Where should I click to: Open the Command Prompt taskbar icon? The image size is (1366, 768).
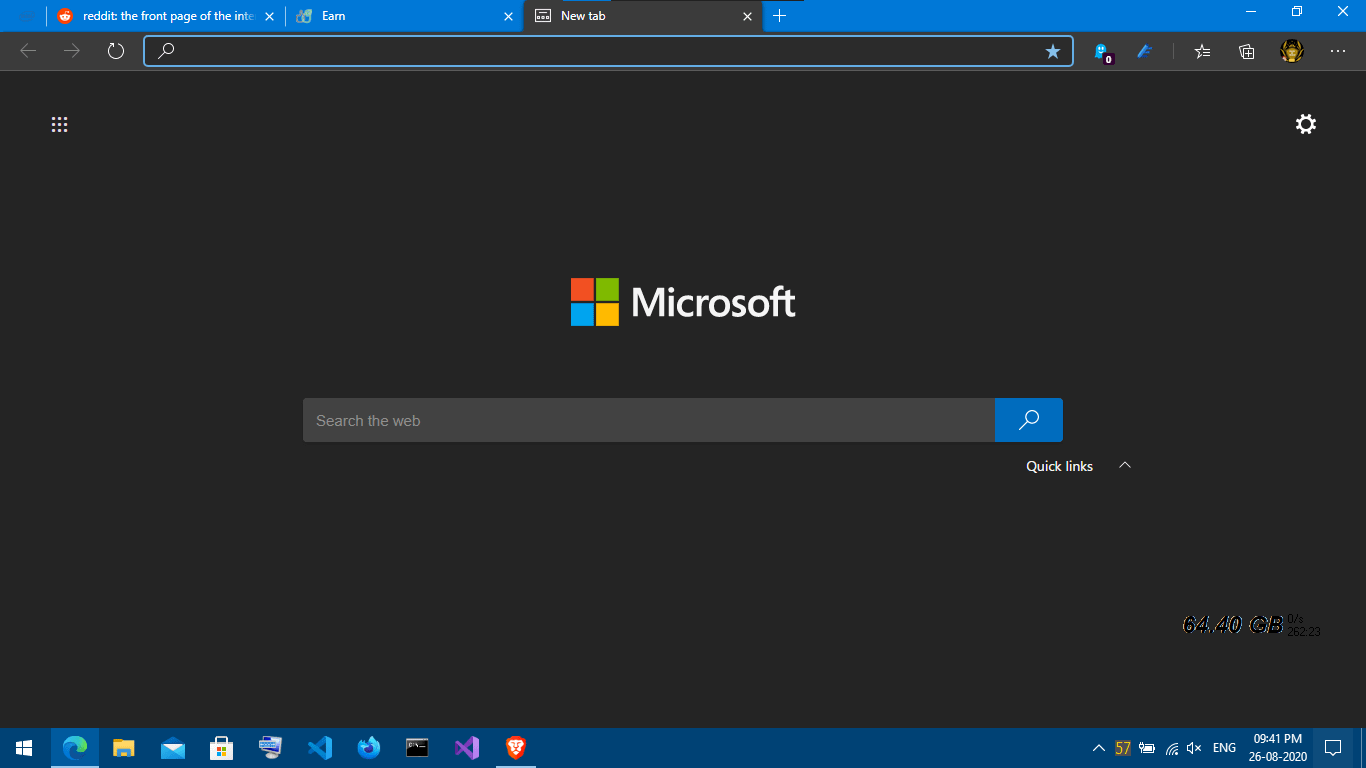pos(418,747)
